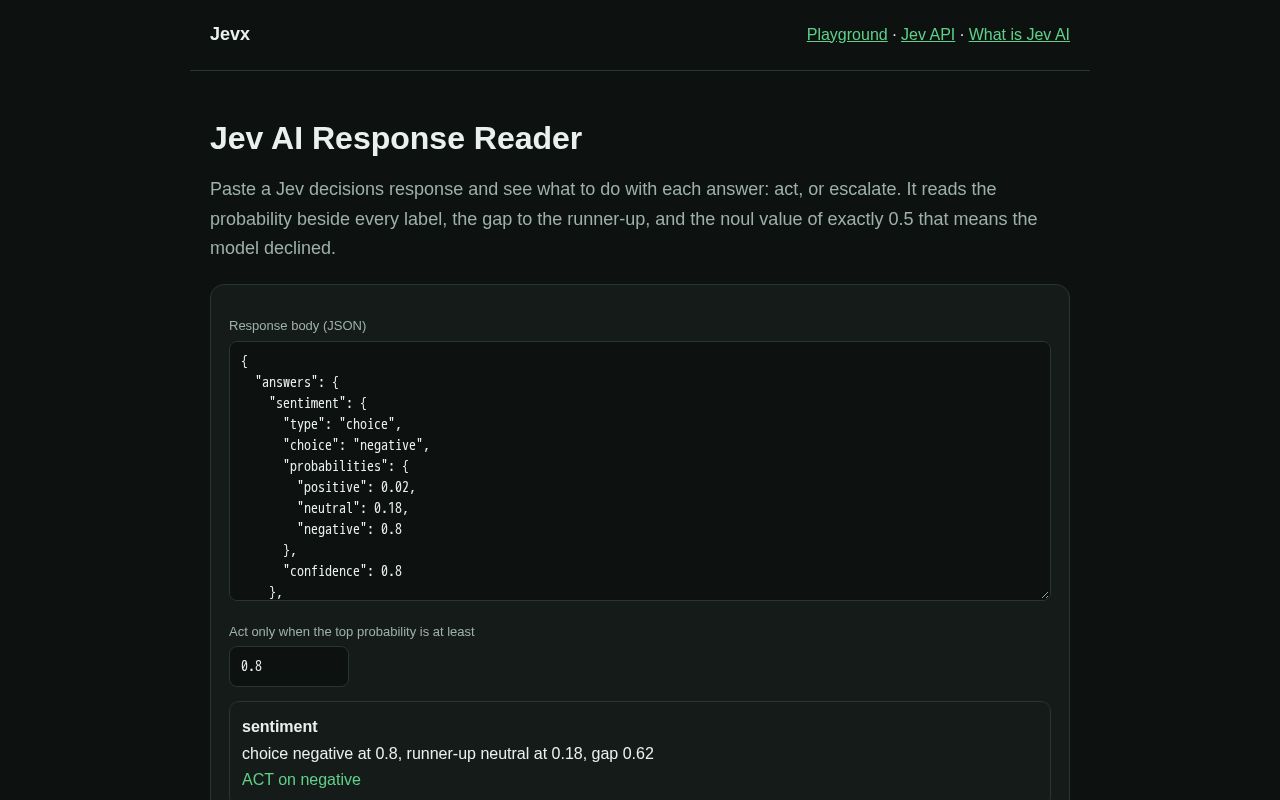Click the 'Response body (JSON)' label

pyautogui.click(x=298, y=325)
